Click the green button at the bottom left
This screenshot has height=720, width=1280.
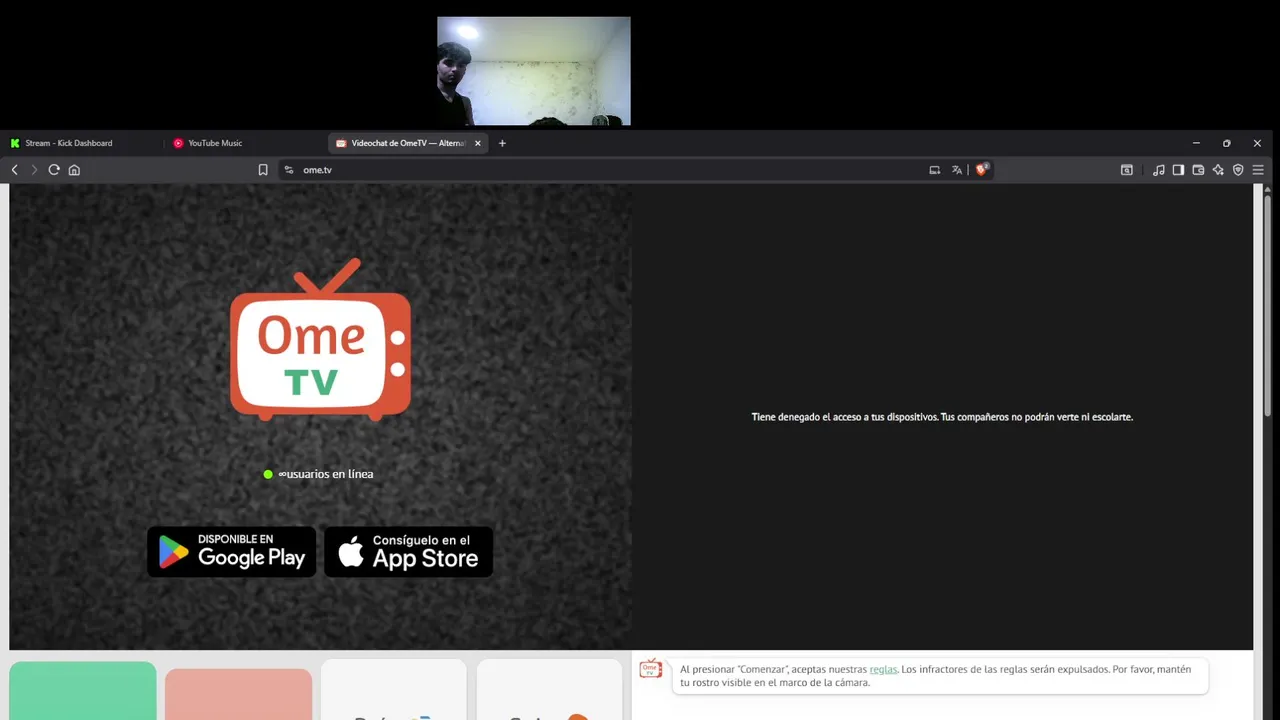(x=83, y=691)
